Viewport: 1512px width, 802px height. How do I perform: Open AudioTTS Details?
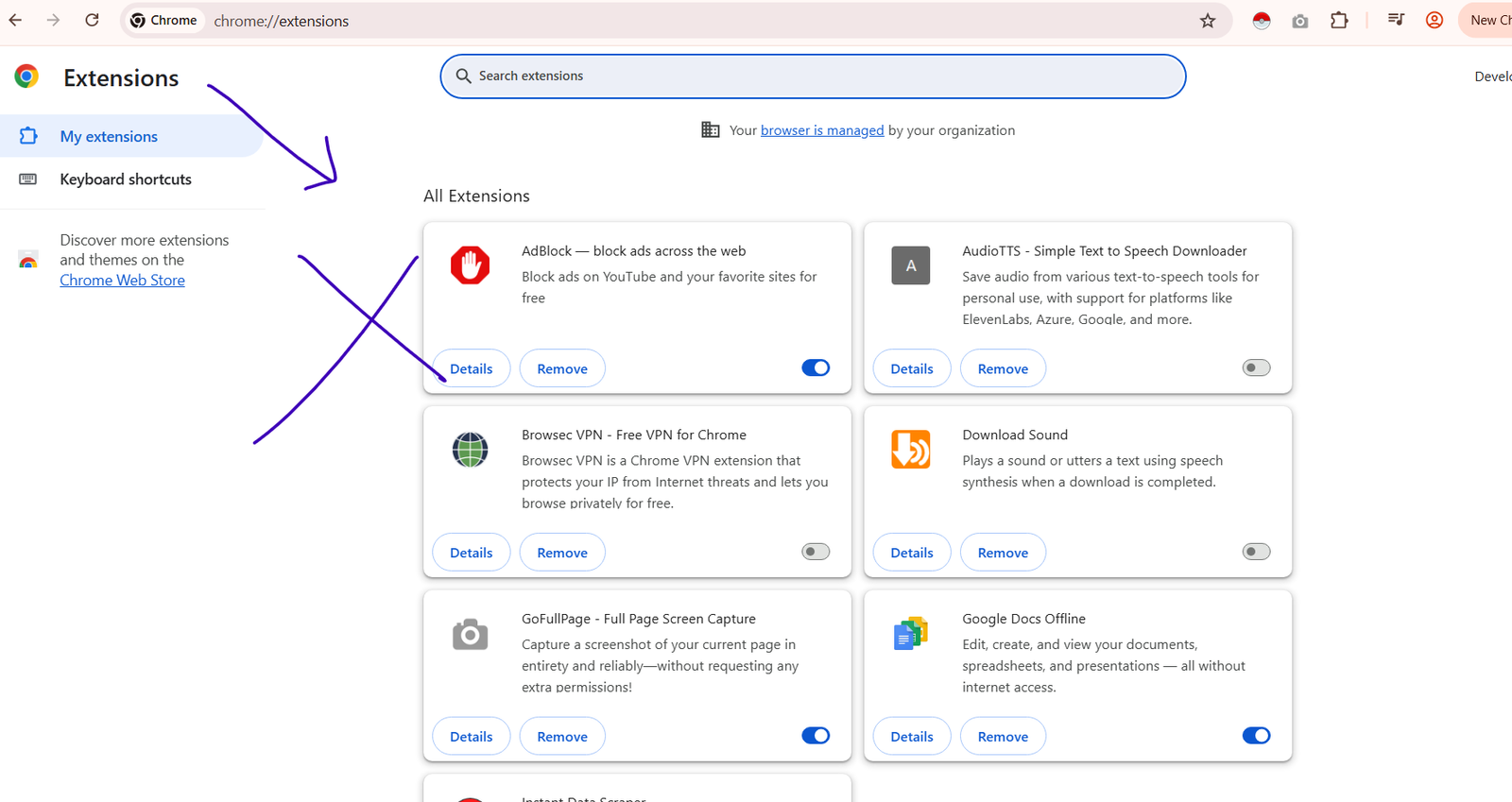click(912, 368)
